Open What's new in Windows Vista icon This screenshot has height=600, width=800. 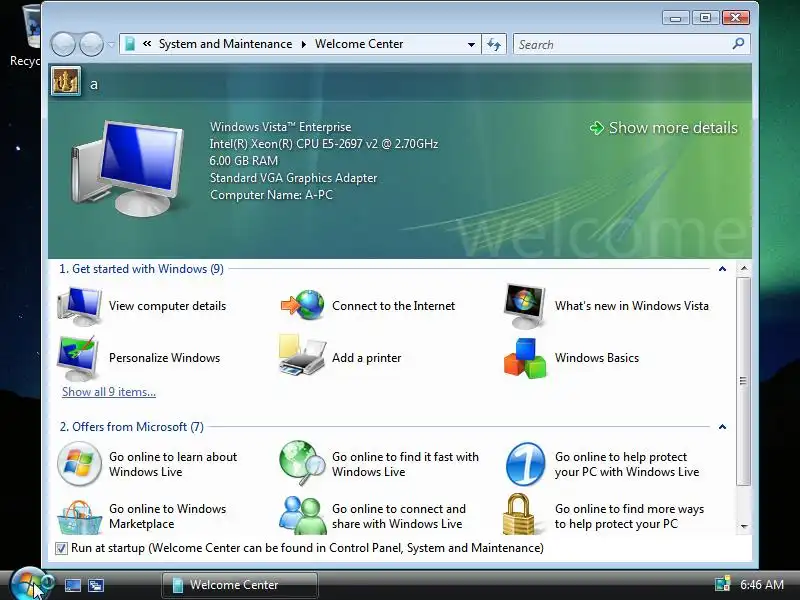524,306
